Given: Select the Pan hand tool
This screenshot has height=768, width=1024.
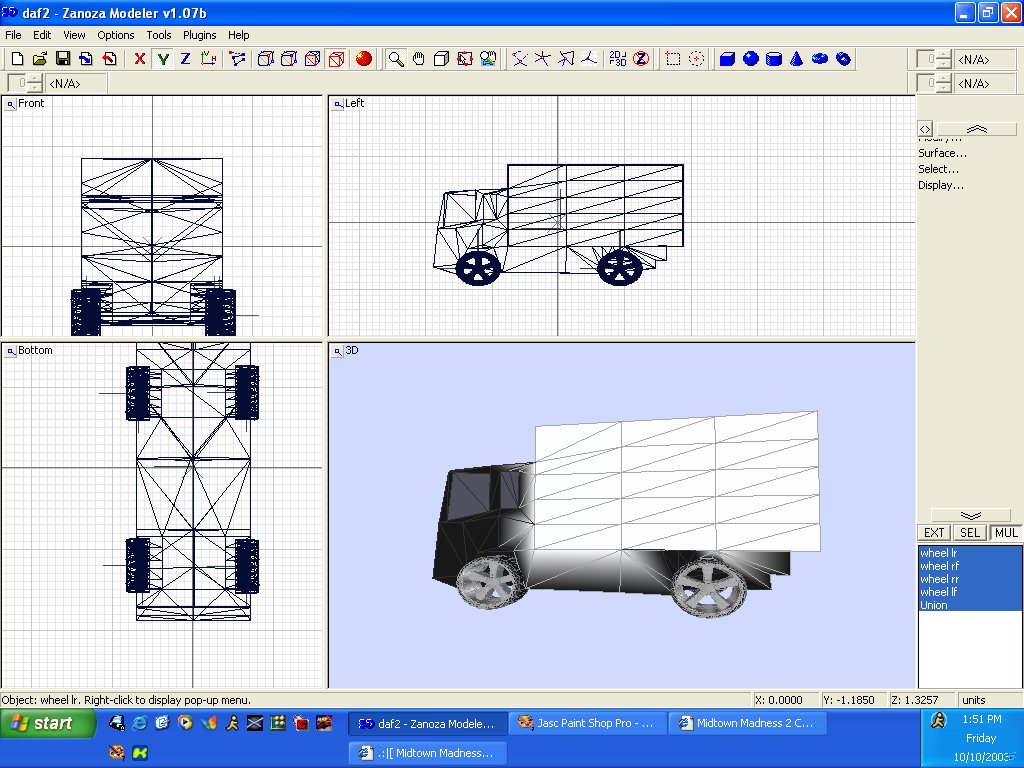Looking at the screenshot, I should pos(419,59).
